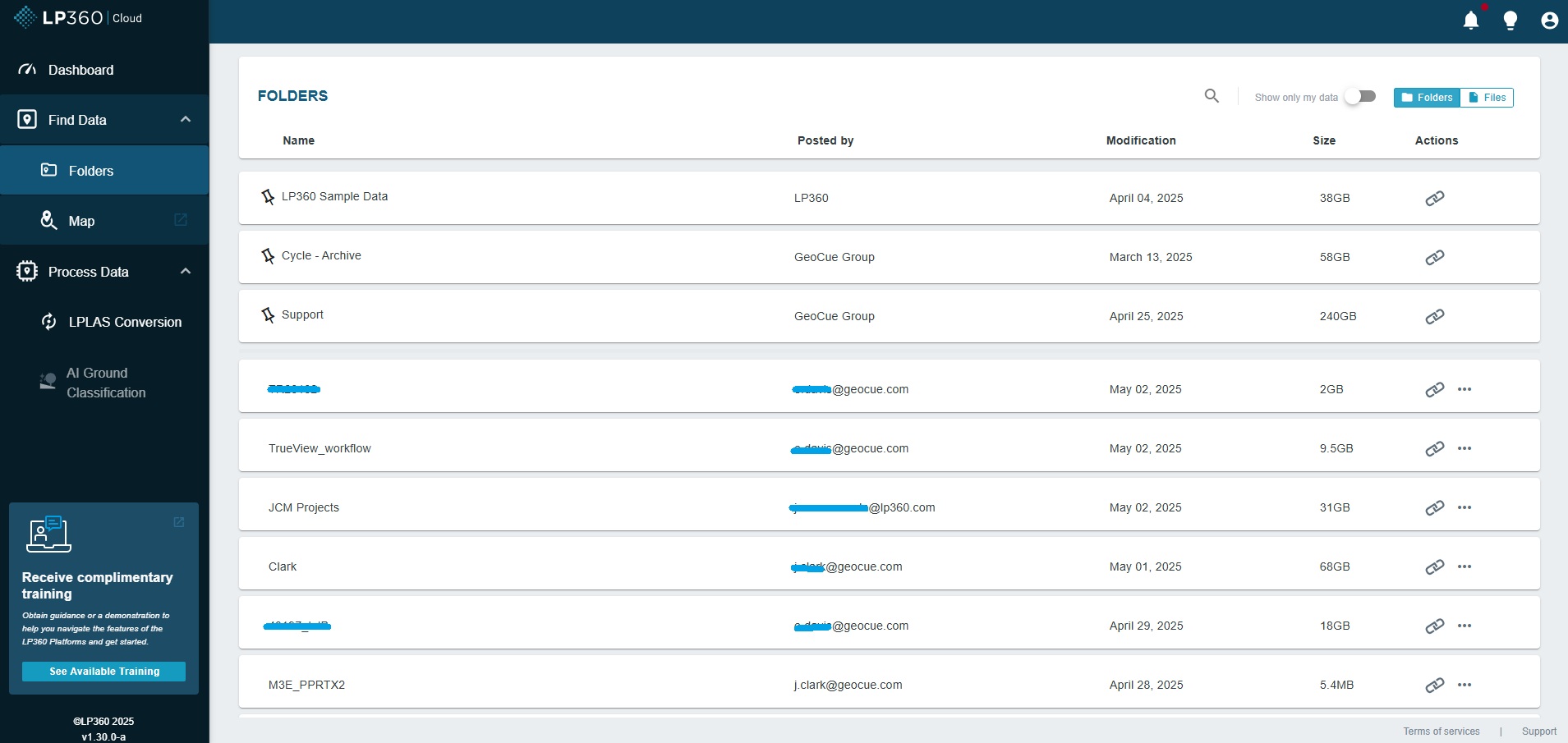Open the notifications bell
The image size is (1568, 743).
(1471, 21)
